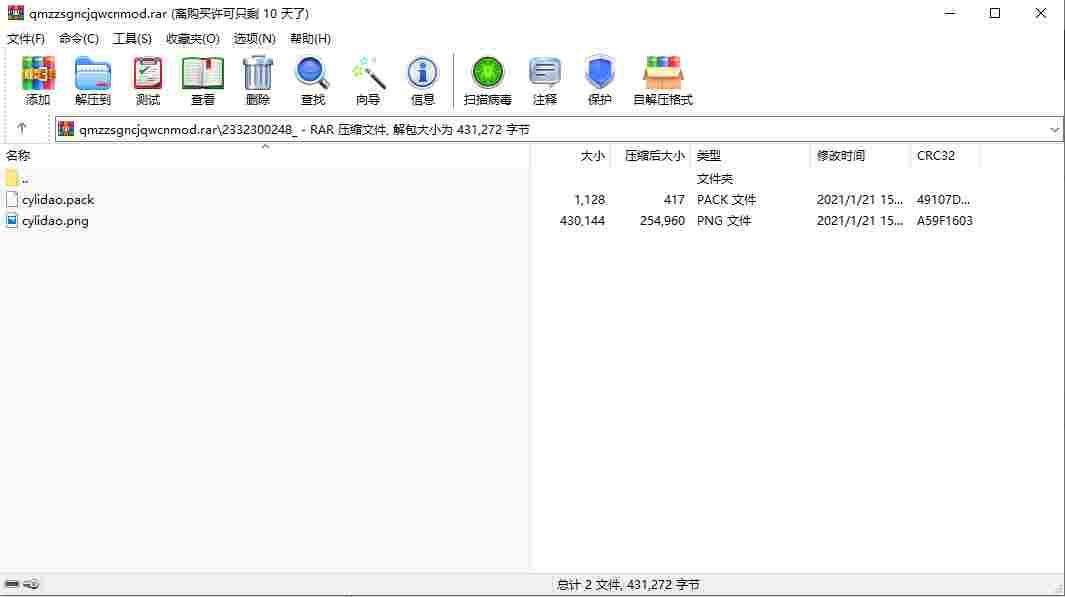Open the Options (选项) menu
1065x597 pixels.
255,39
